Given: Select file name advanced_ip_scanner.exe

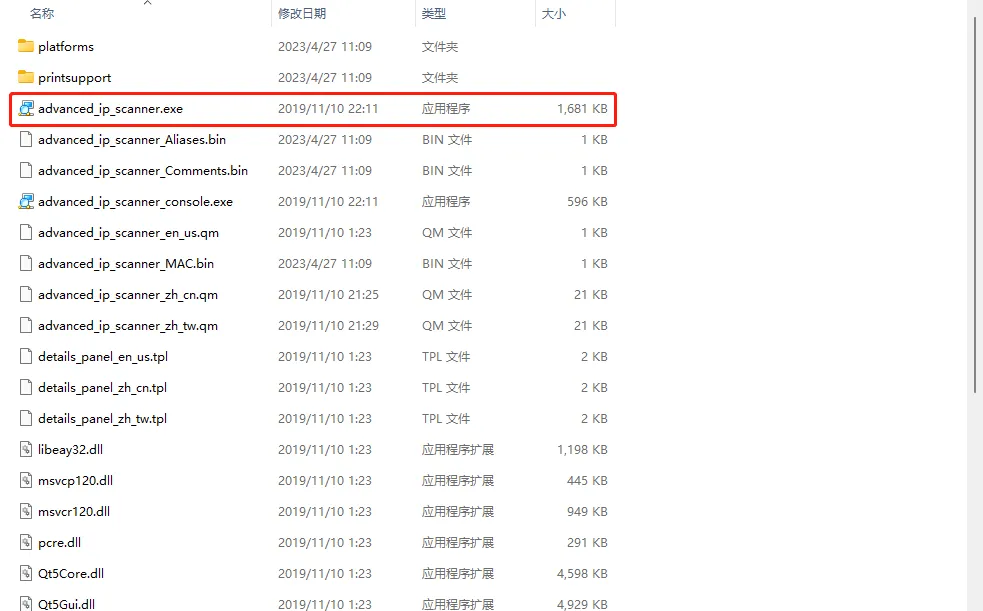Looking at the screenshot, I should [x=110, y=108].
